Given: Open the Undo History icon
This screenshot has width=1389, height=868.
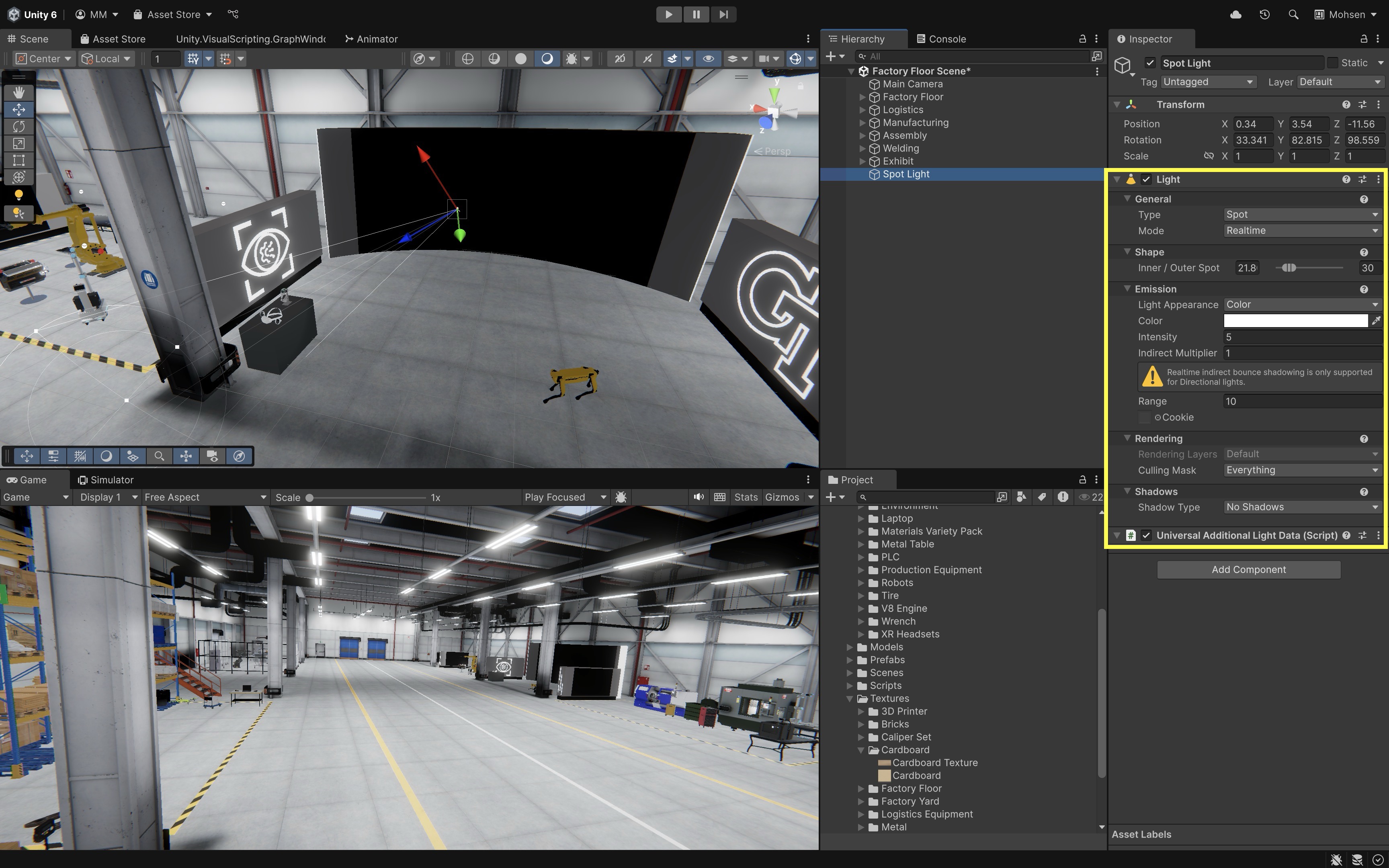Looking at the screenshot, I should [1264, 14].
